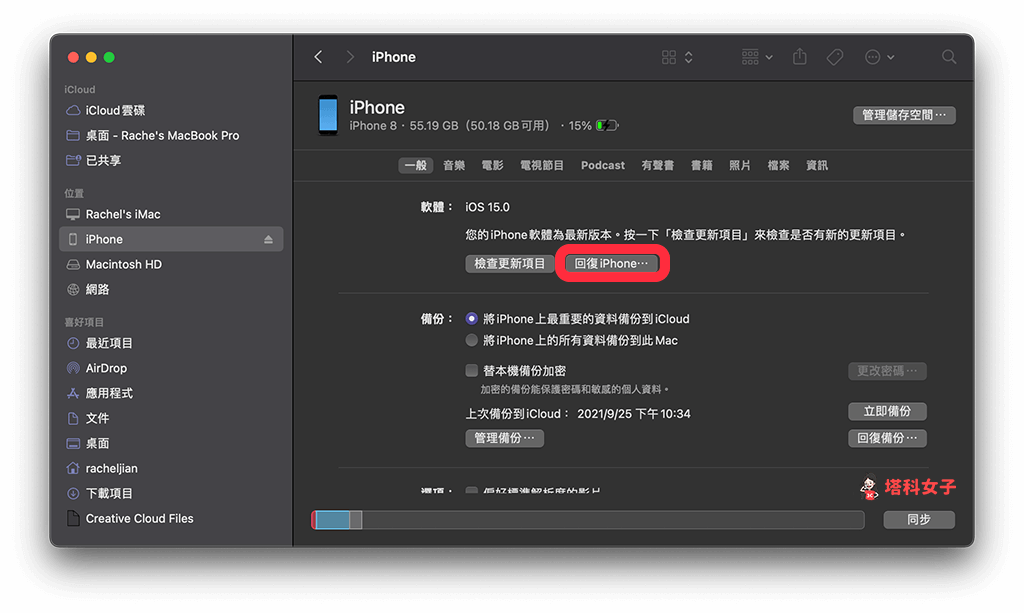Image resolution: width=1024 pixels, height=613 pixels.
Task: Click 回復 iPhone button
Action: (x=611, y=264)
